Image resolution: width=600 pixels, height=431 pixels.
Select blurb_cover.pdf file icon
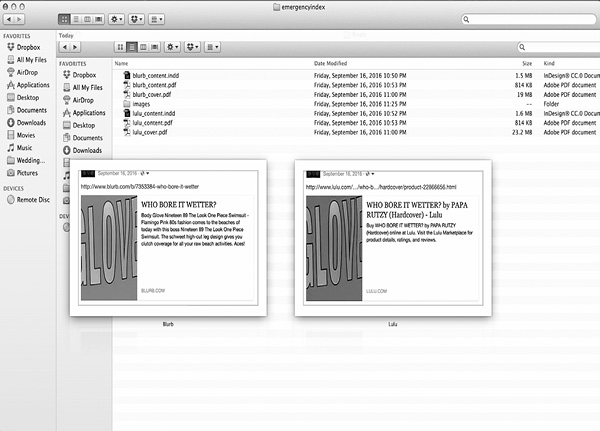point(127,95)
